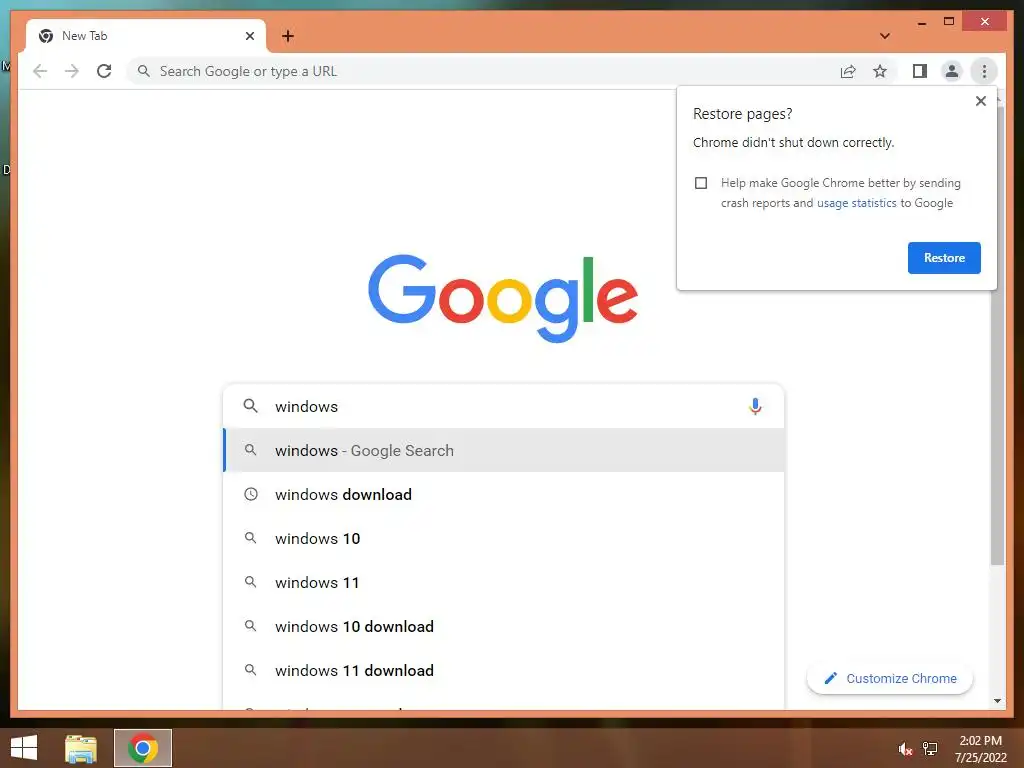The width and height of the screenshot is (1024, 768).
Task: Open Chrome's three-dot menu
Action: (x=984, y=71)
